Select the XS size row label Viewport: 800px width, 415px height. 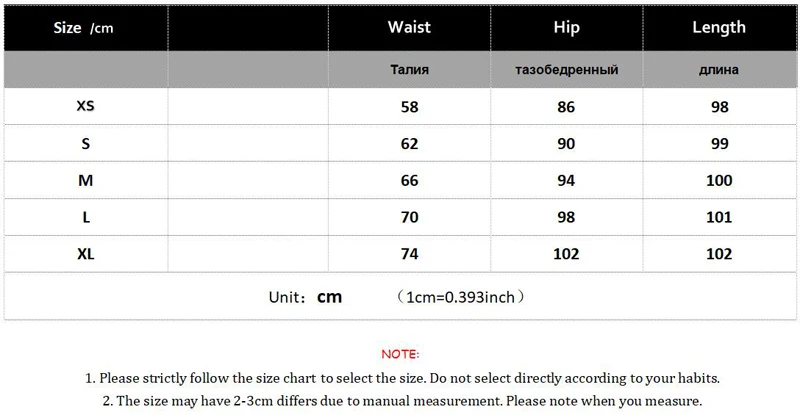(x=85, y=106)
